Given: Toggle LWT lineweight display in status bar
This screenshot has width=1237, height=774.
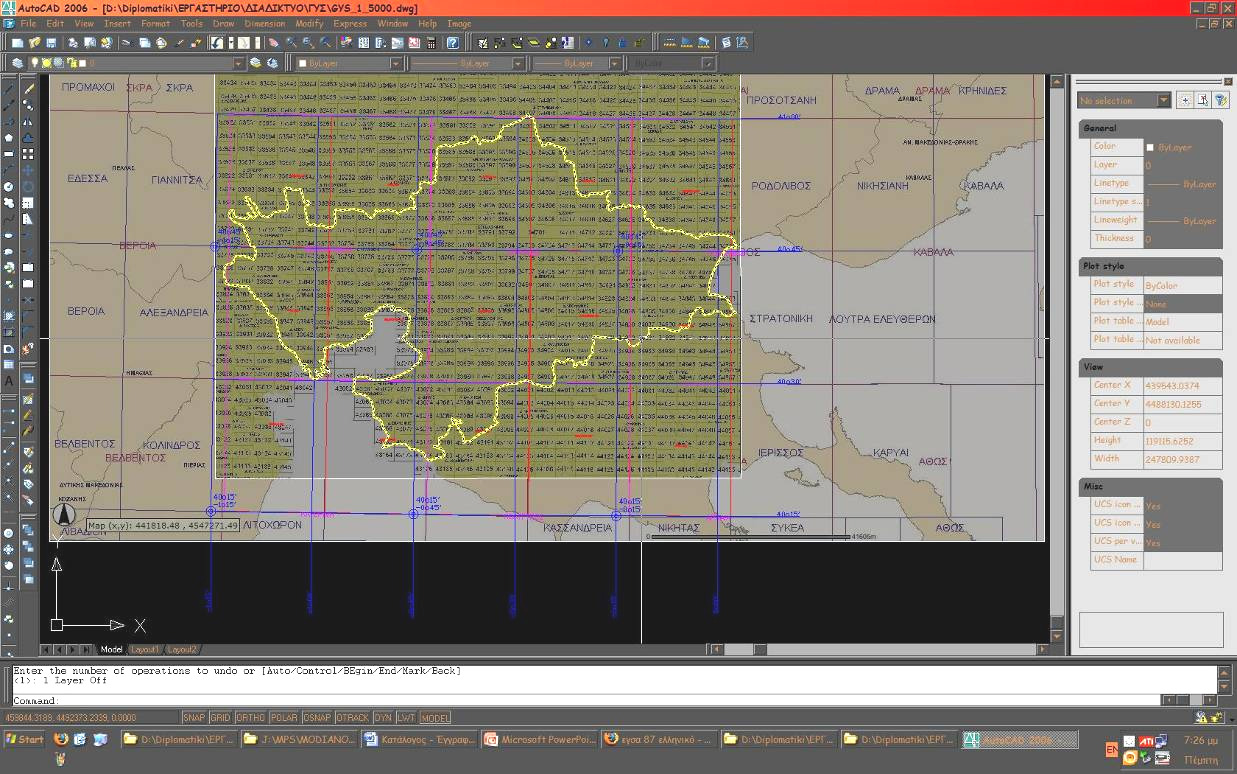Looking at the screenshot, I should (x=406, y=717).
